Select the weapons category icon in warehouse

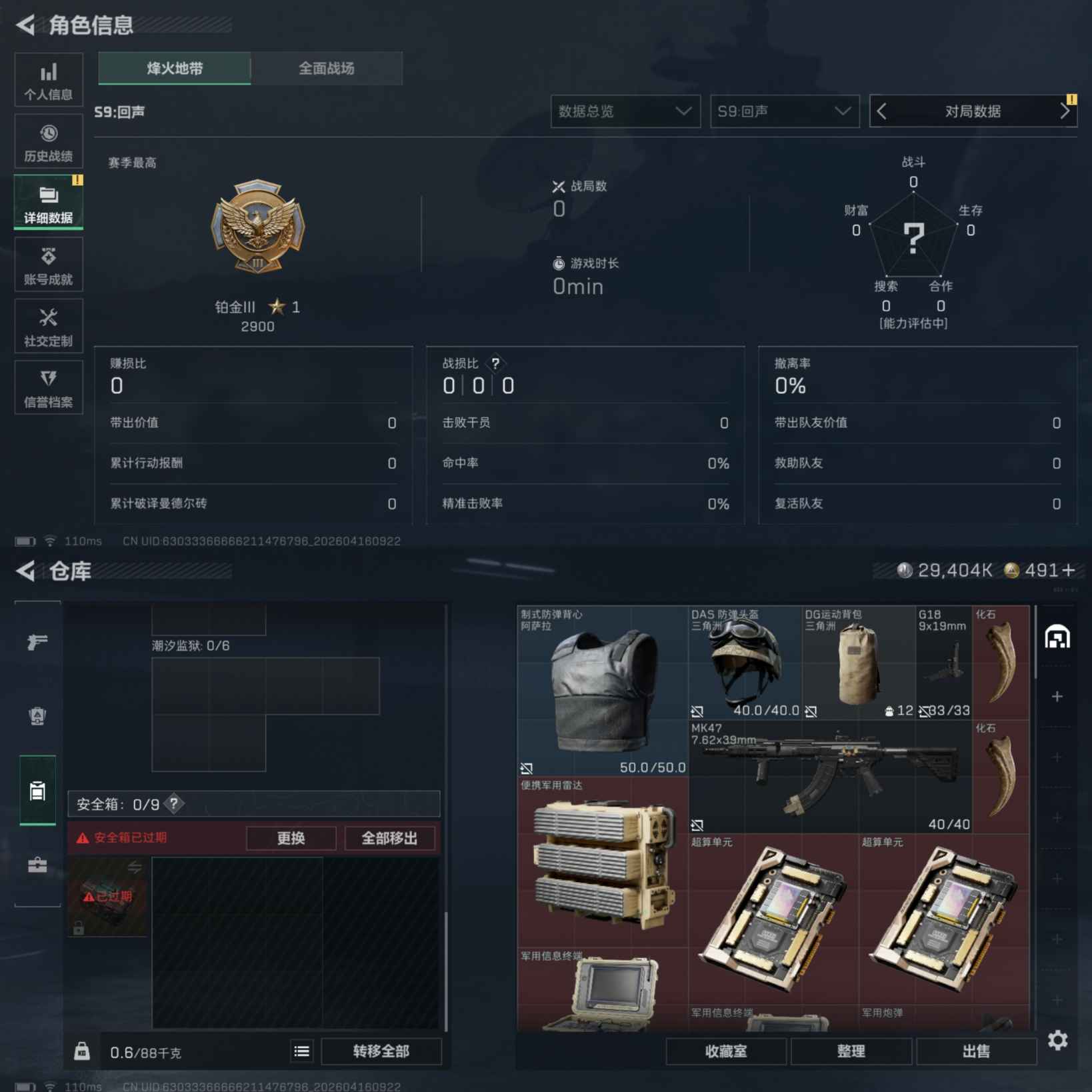(37, 641)
